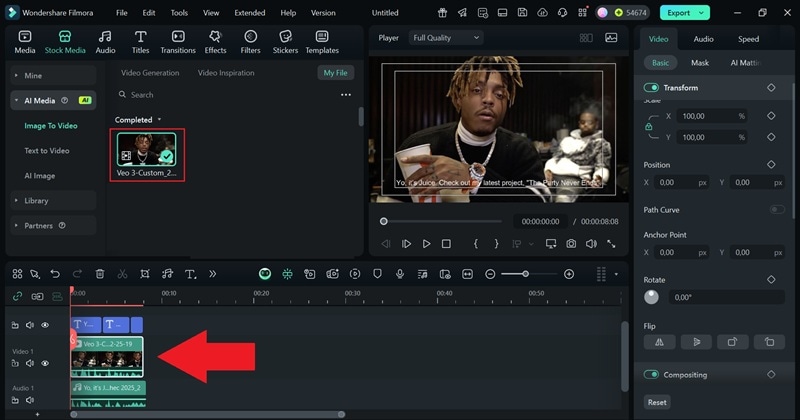Flip the clip horizontally
800x420 pixels.
point(659,342)
